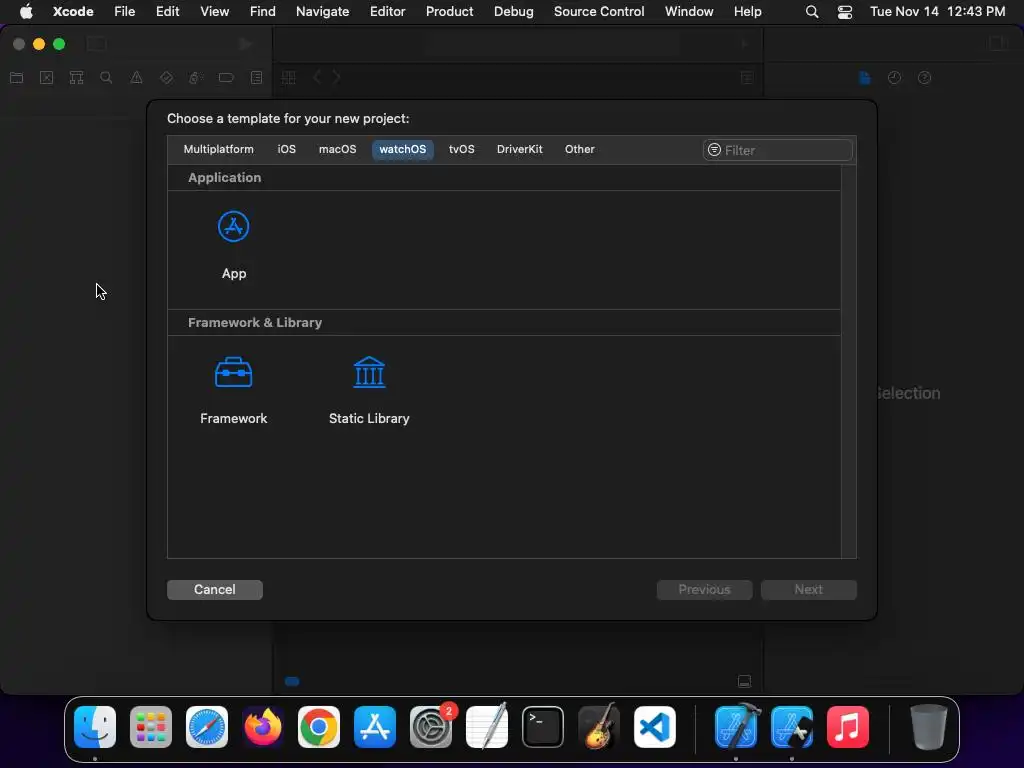1024x768 pixels.
Task: Choose the Framework template
Action: click(233, 391)
